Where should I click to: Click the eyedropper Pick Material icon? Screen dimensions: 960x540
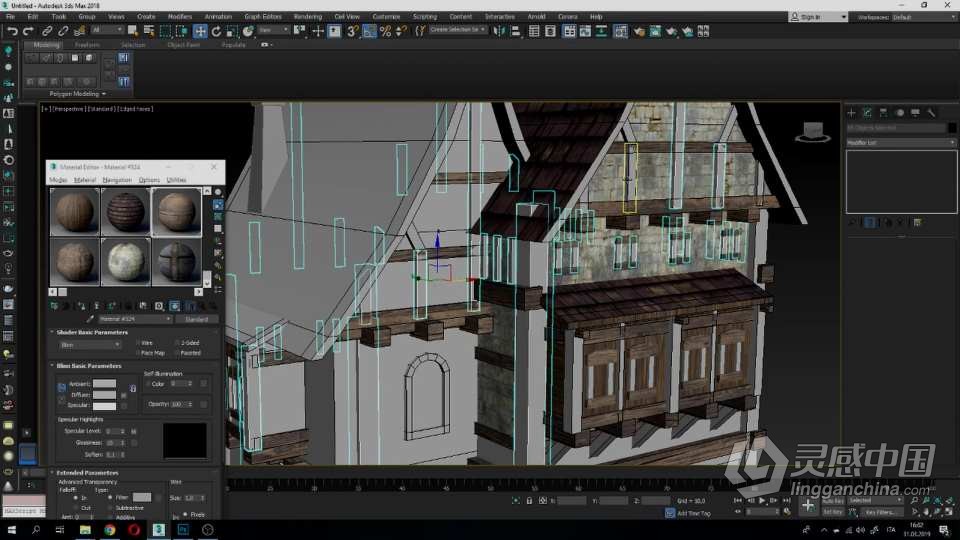90,319
